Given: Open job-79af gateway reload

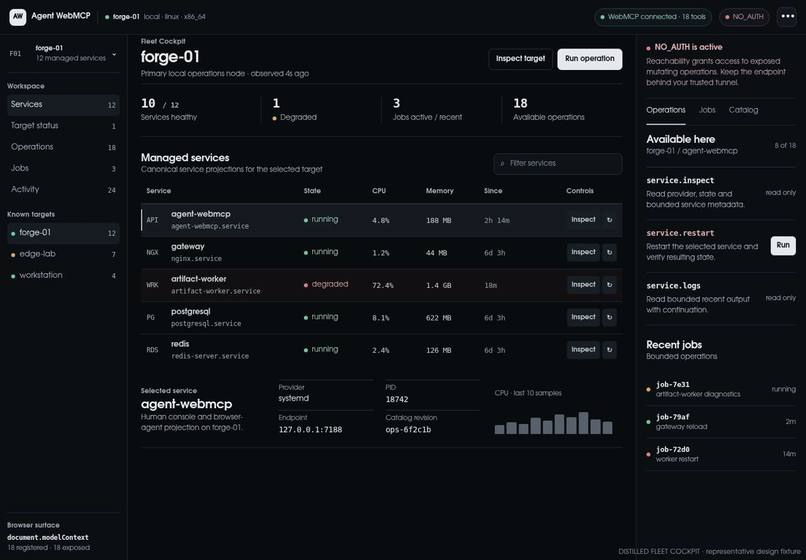Looking at the screenshot, I should click(721, 422).
